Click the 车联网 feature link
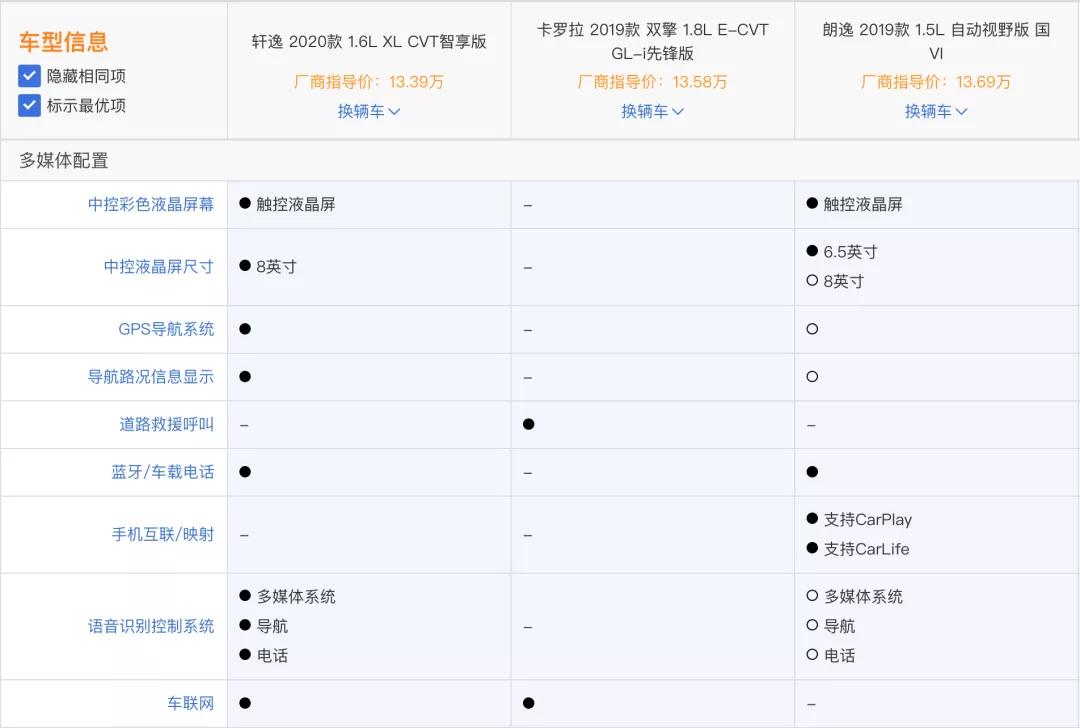 (x=191, y=703)
